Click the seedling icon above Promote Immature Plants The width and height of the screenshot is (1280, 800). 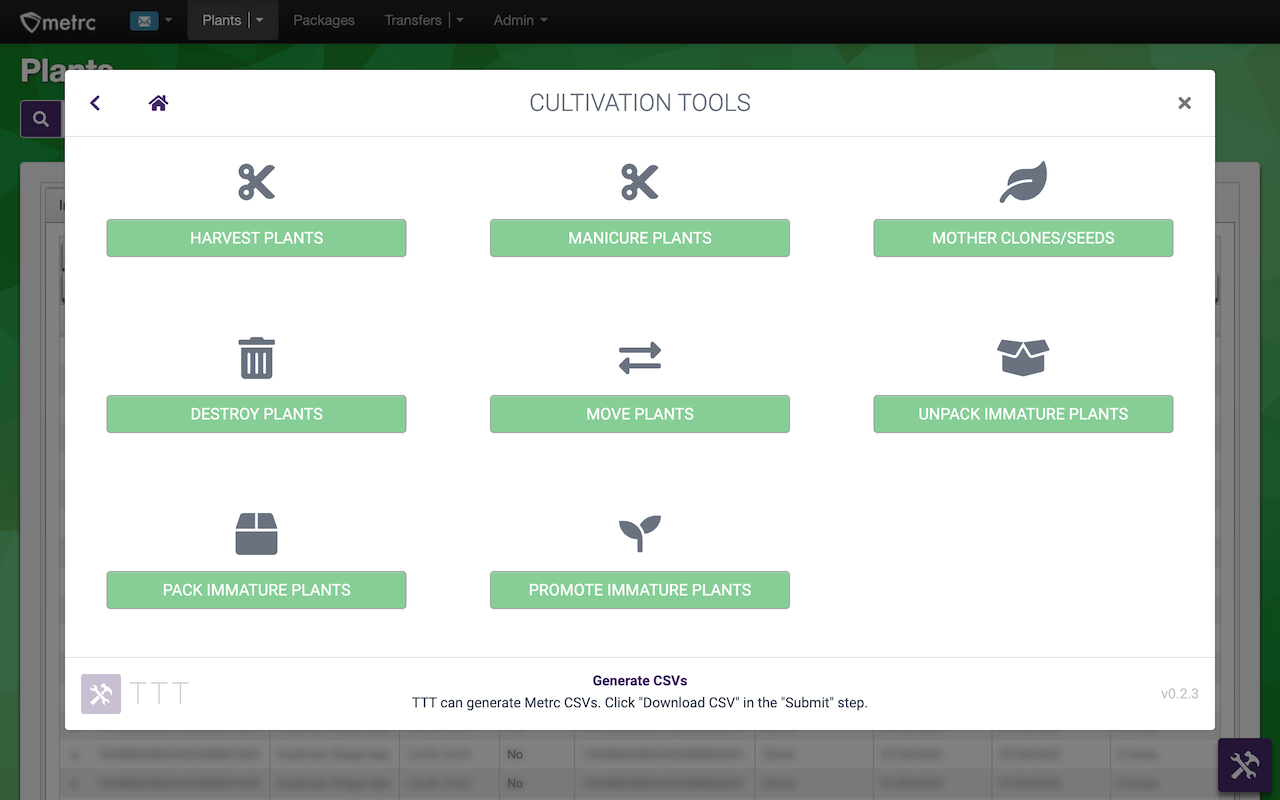pyautogui.click(x=640, y=534)
